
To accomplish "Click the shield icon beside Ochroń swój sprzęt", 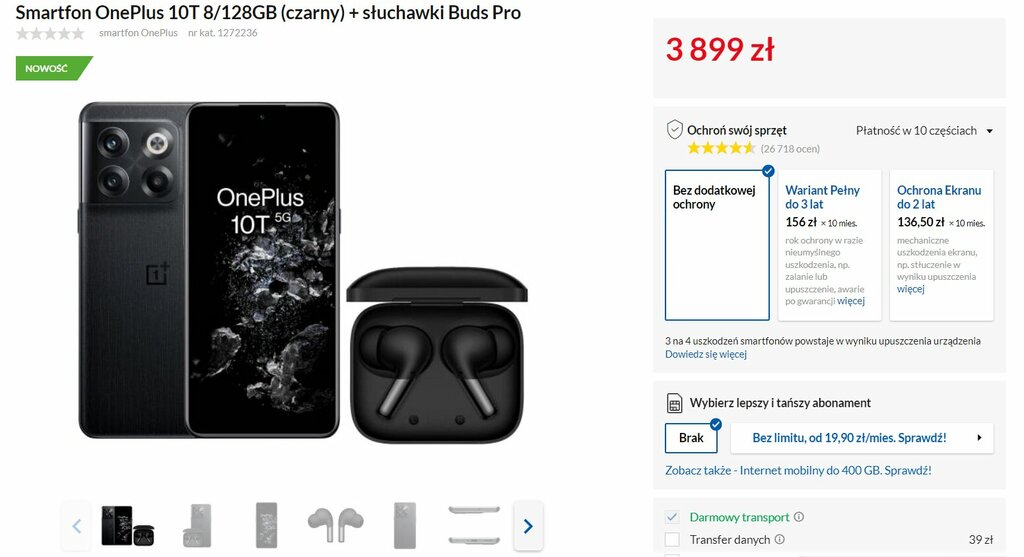I will [674, 130].
